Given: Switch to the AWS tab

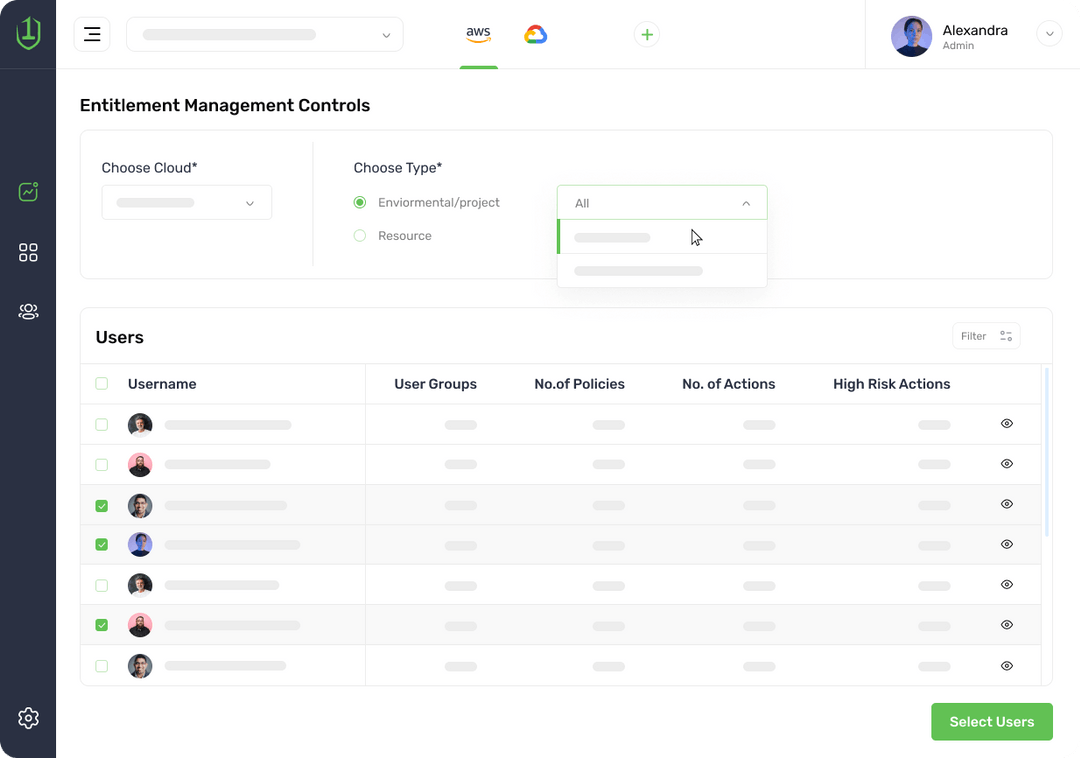Looking at the screenshot, I should 479,34.
